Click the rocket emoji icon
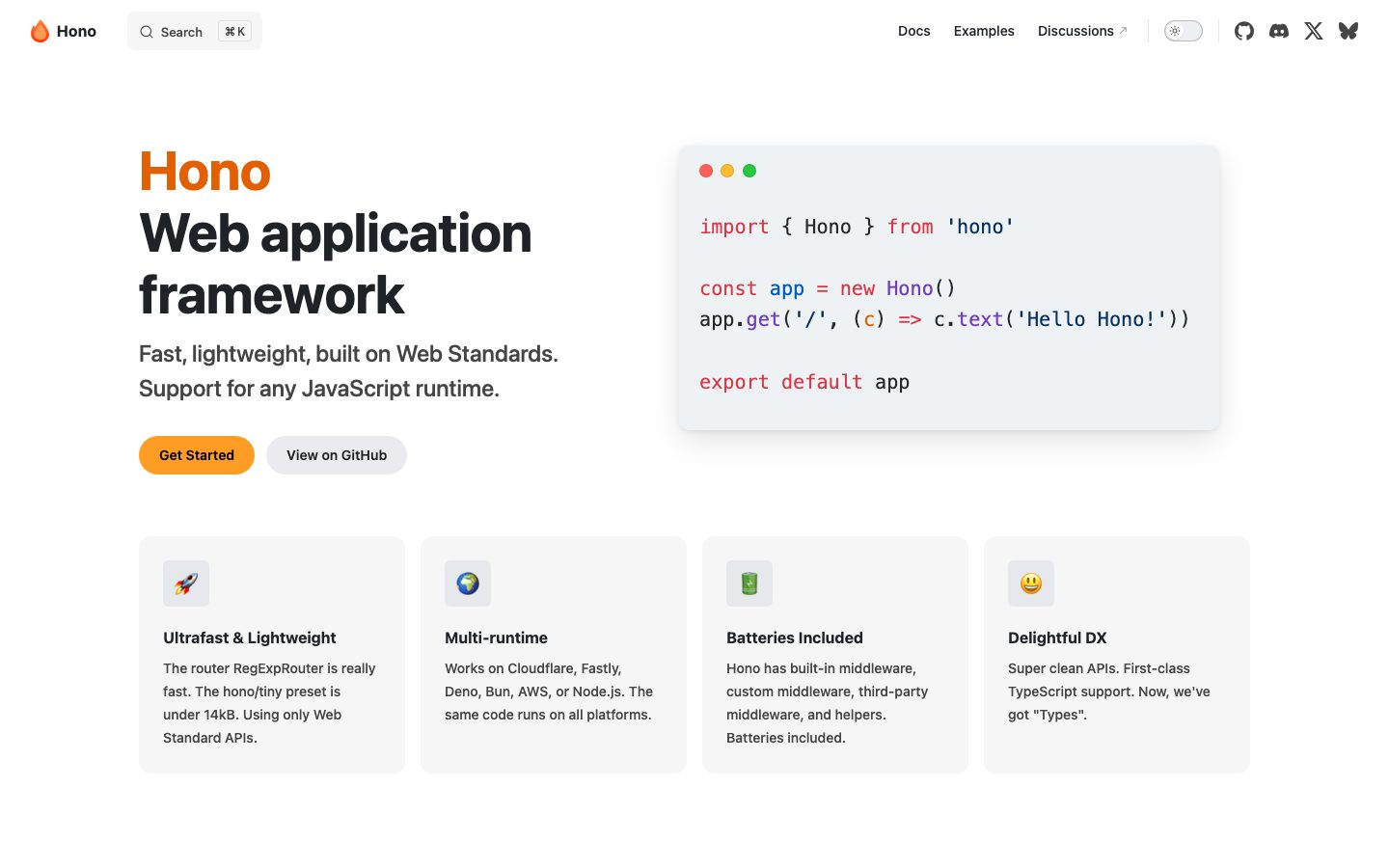1389x868 pixels. click(x=186, y=583)
